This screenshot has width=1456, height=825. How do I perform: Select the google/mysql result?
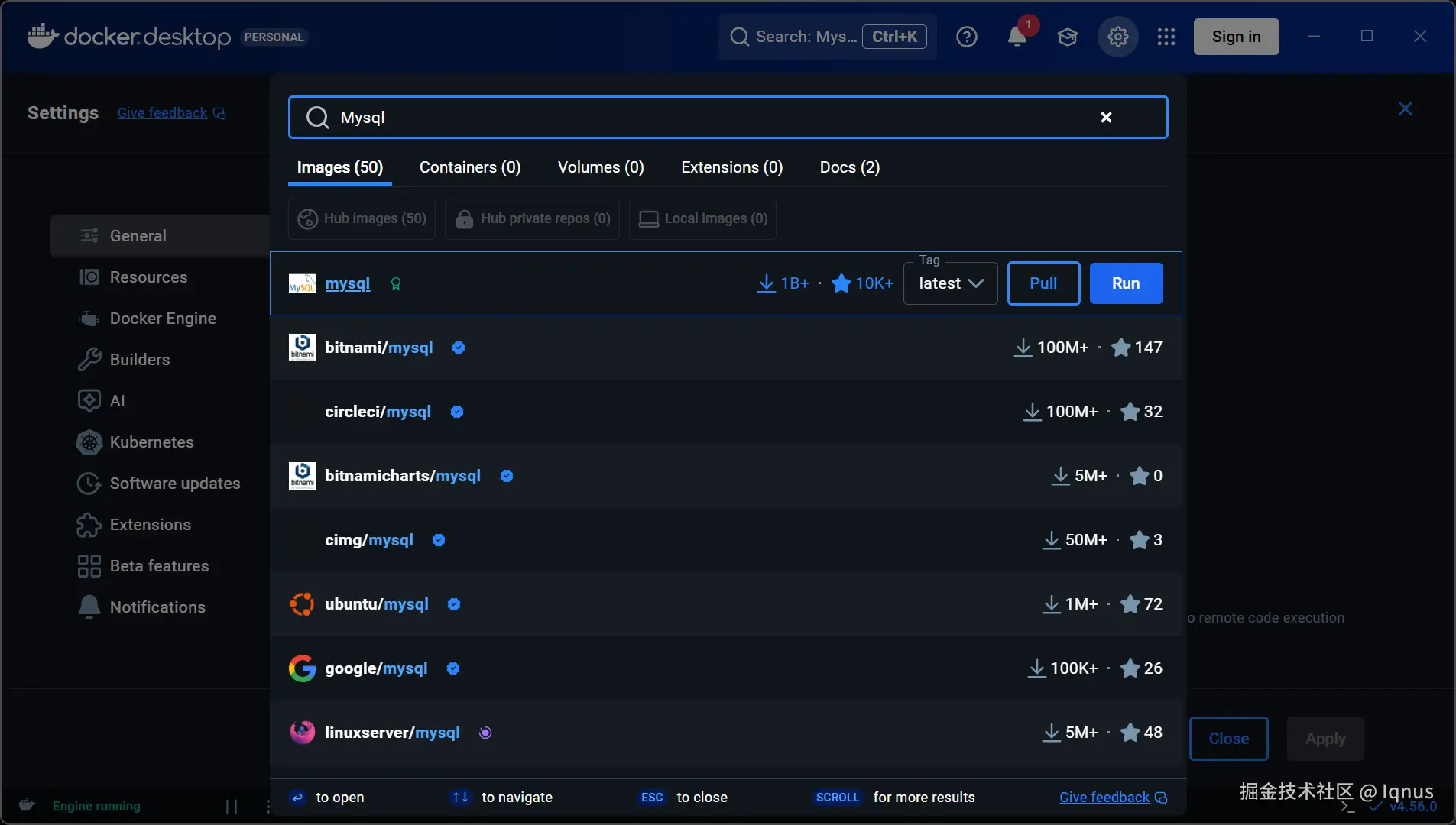pos(726,668)
